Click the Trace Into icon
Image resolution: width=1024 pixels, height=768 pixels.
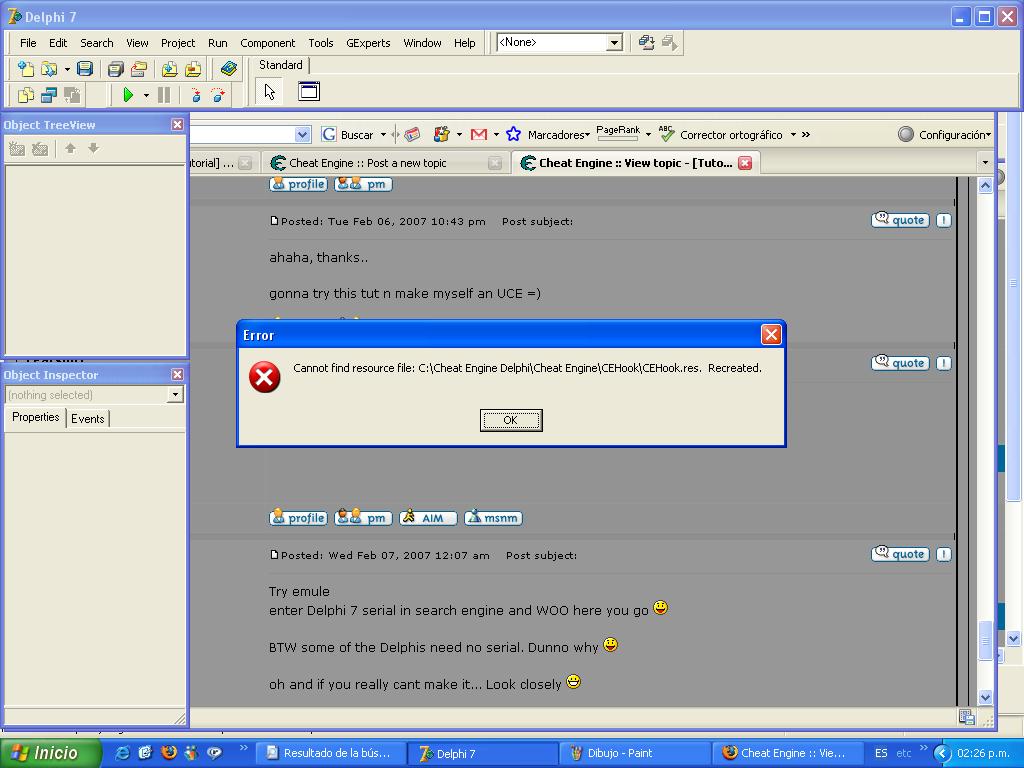tap(195, 95)
